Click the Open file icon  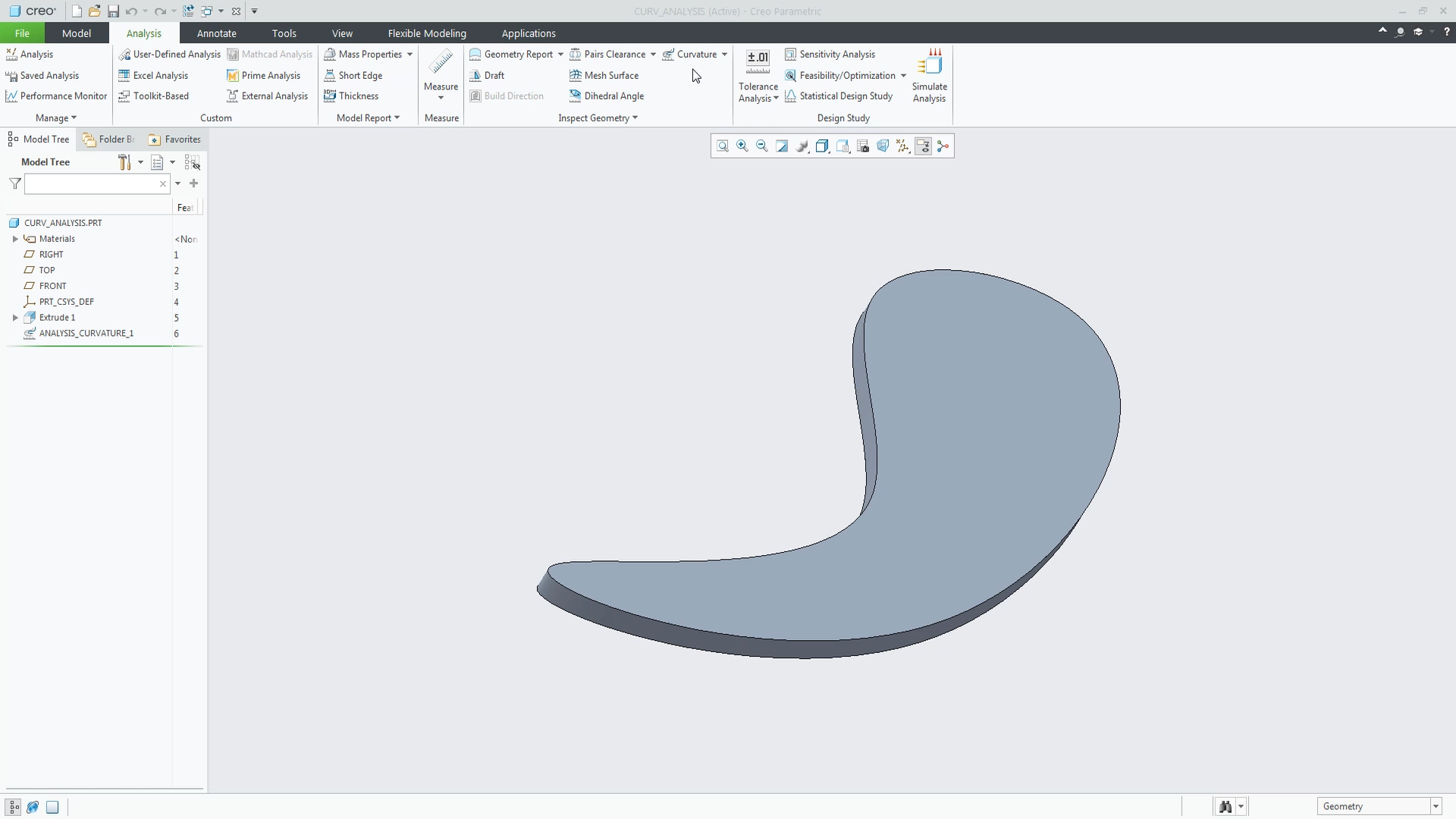[x=95, y=11]
